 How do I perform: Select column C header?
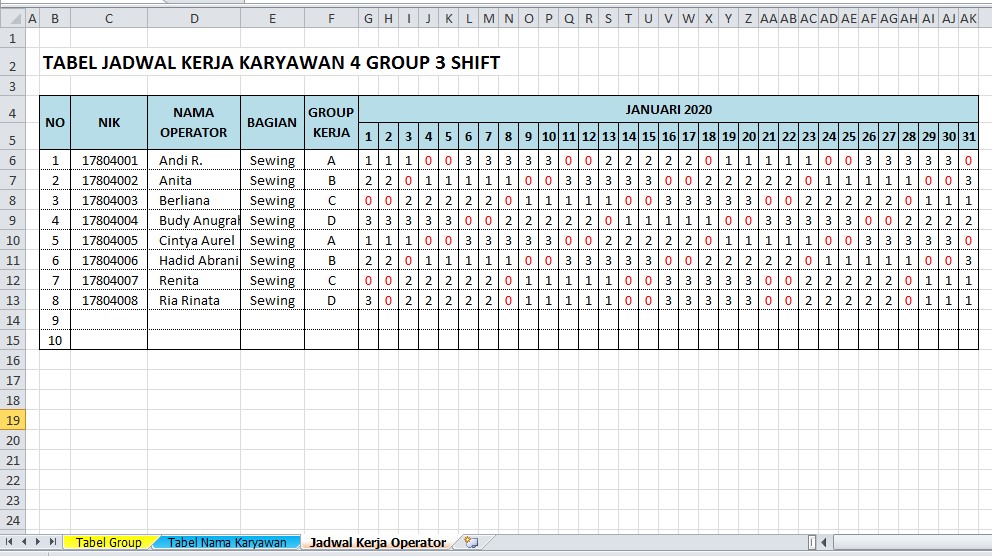pos(108,18)
